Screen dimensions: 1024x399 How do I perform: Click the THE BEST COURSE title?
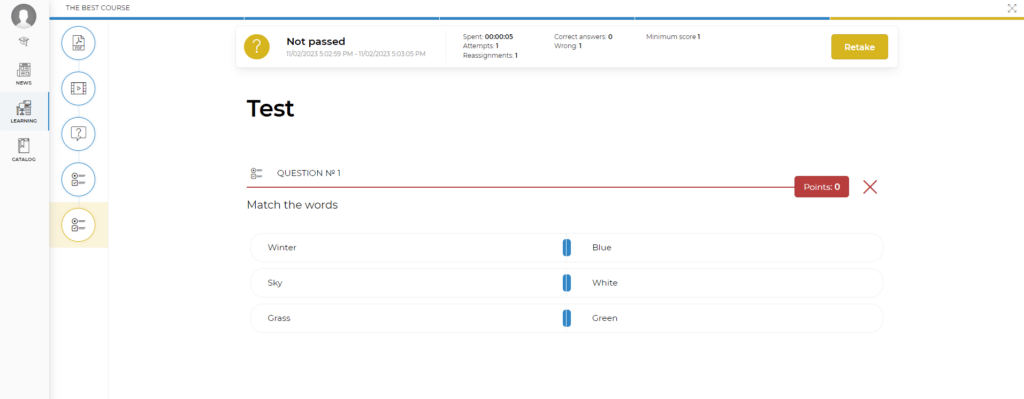click(x=97, y=8)
